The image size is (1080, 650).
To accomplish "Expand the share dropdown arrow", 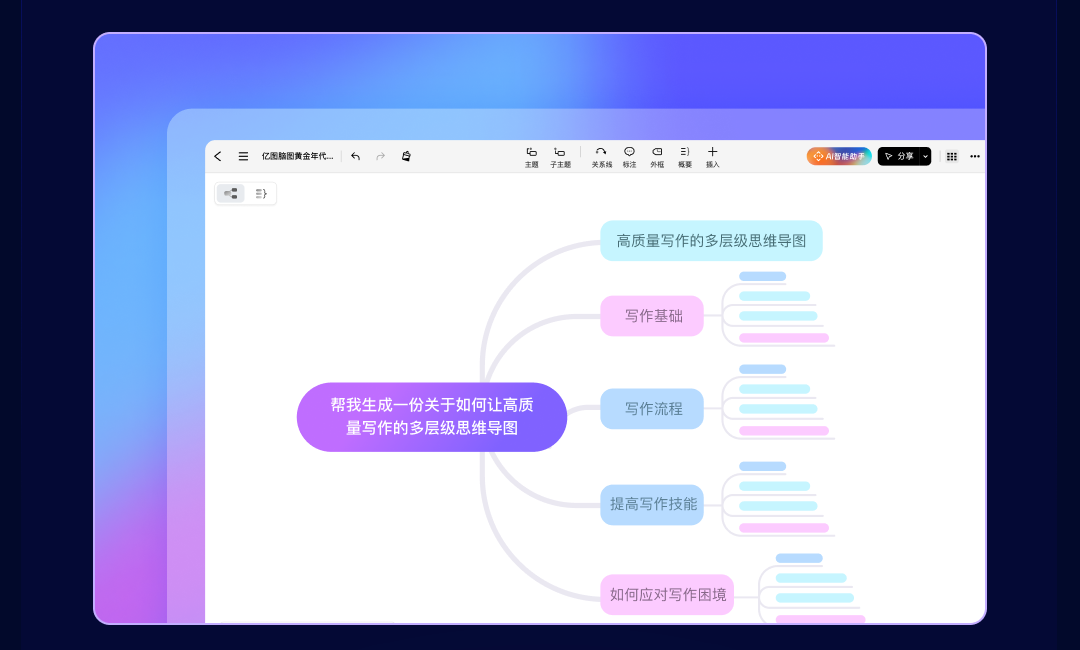I will 926,156.
